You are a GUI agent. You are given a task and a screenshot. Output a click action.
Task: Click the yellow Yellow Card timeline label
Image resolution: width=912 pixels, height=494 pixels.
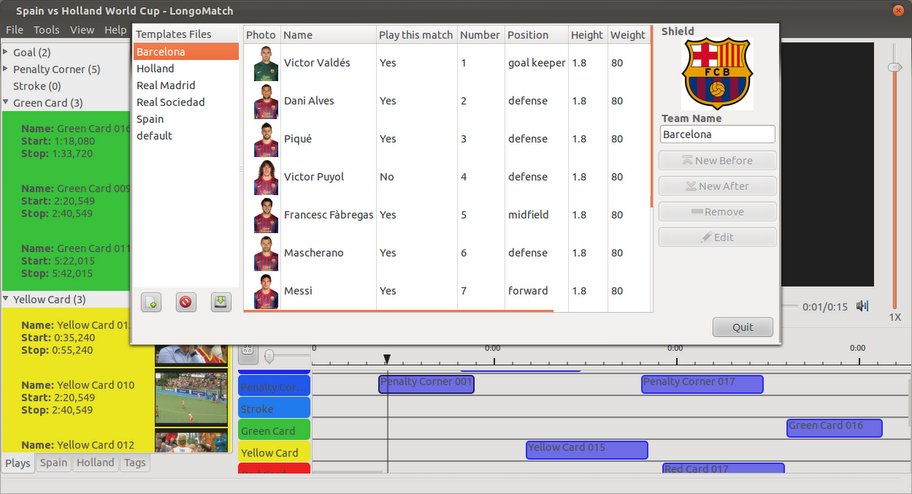click(274, 453)
